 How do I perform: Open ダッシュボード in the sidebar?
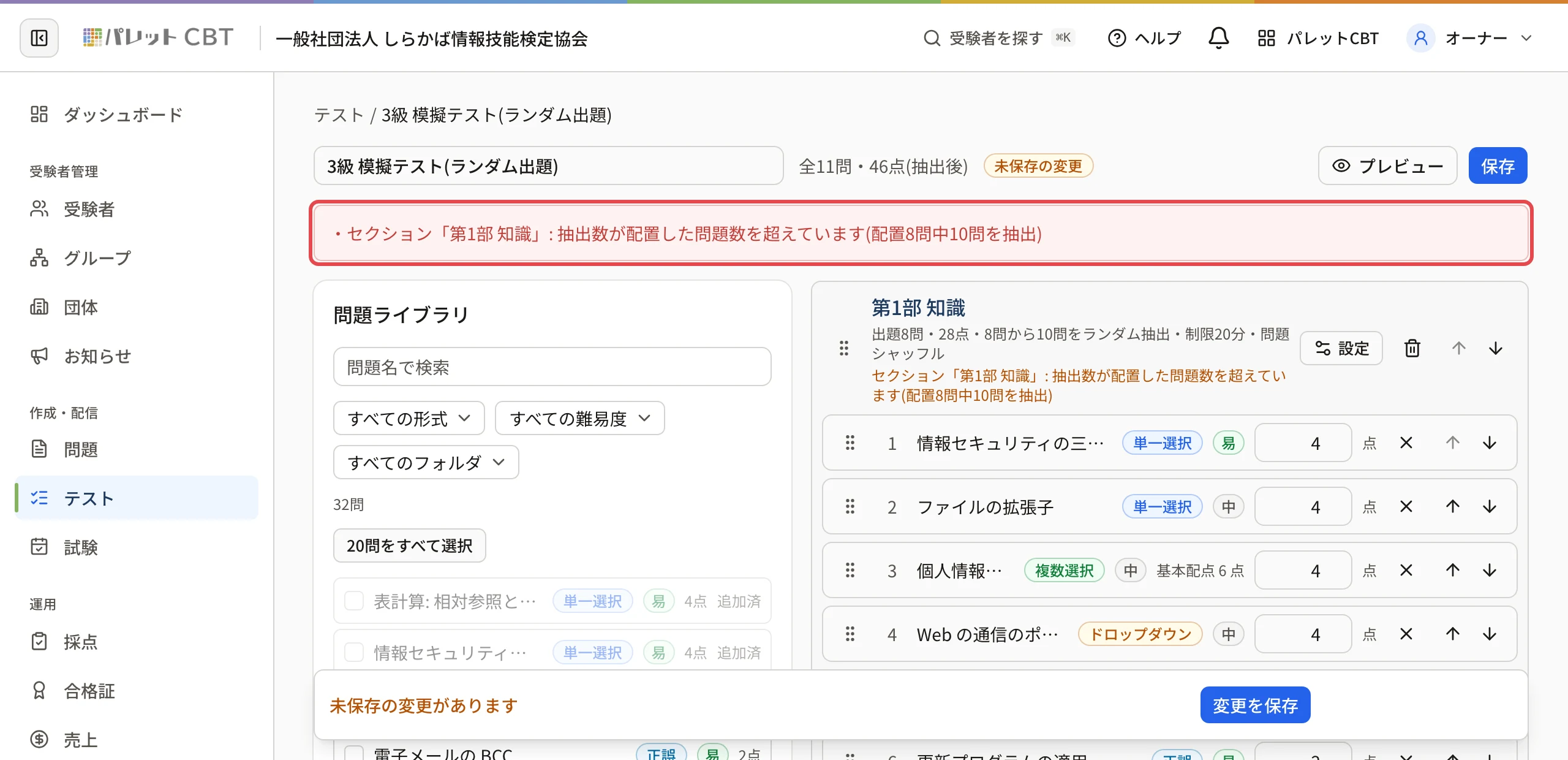pos(136,114)
